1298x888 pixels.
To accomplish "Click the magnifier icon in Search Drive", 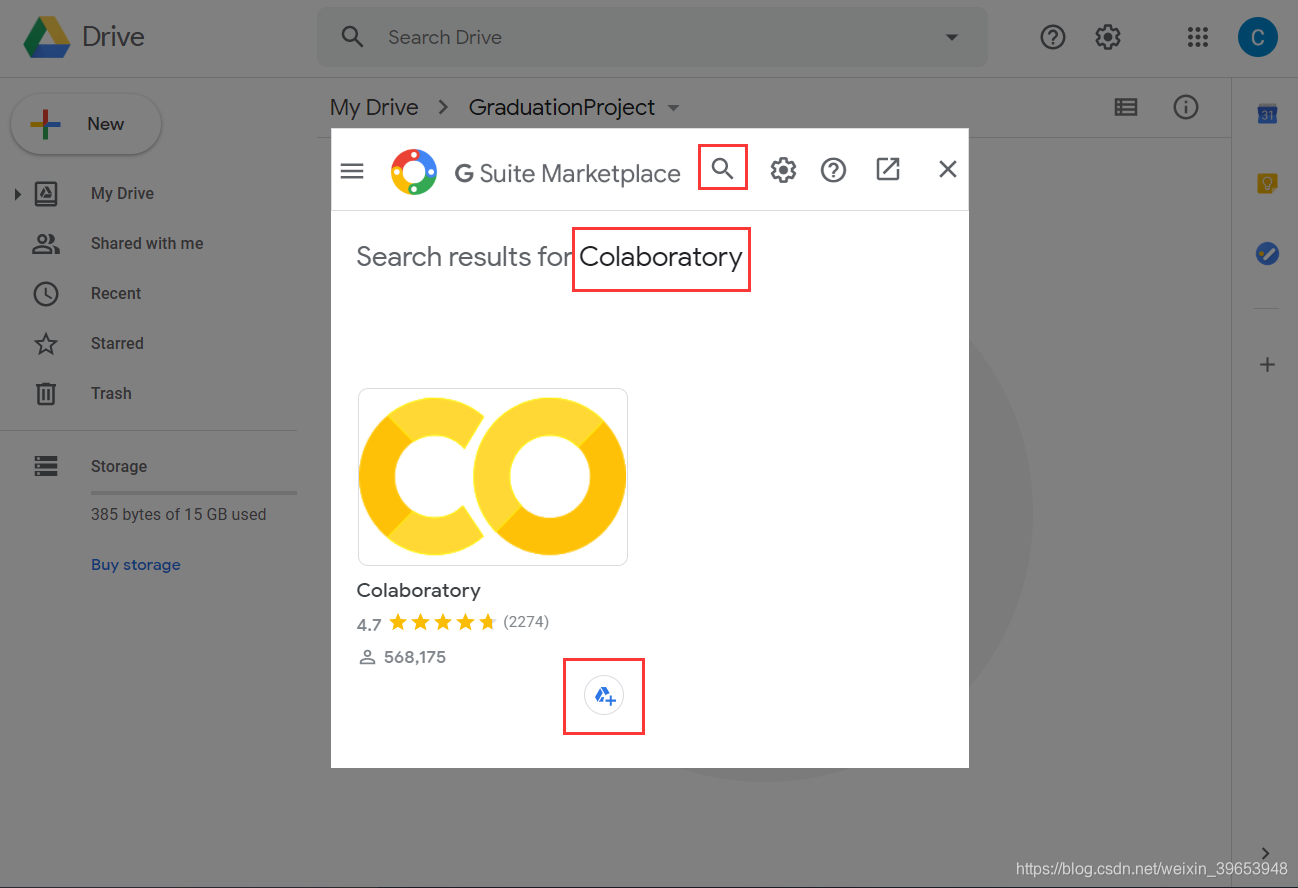I will coord(352,37).
